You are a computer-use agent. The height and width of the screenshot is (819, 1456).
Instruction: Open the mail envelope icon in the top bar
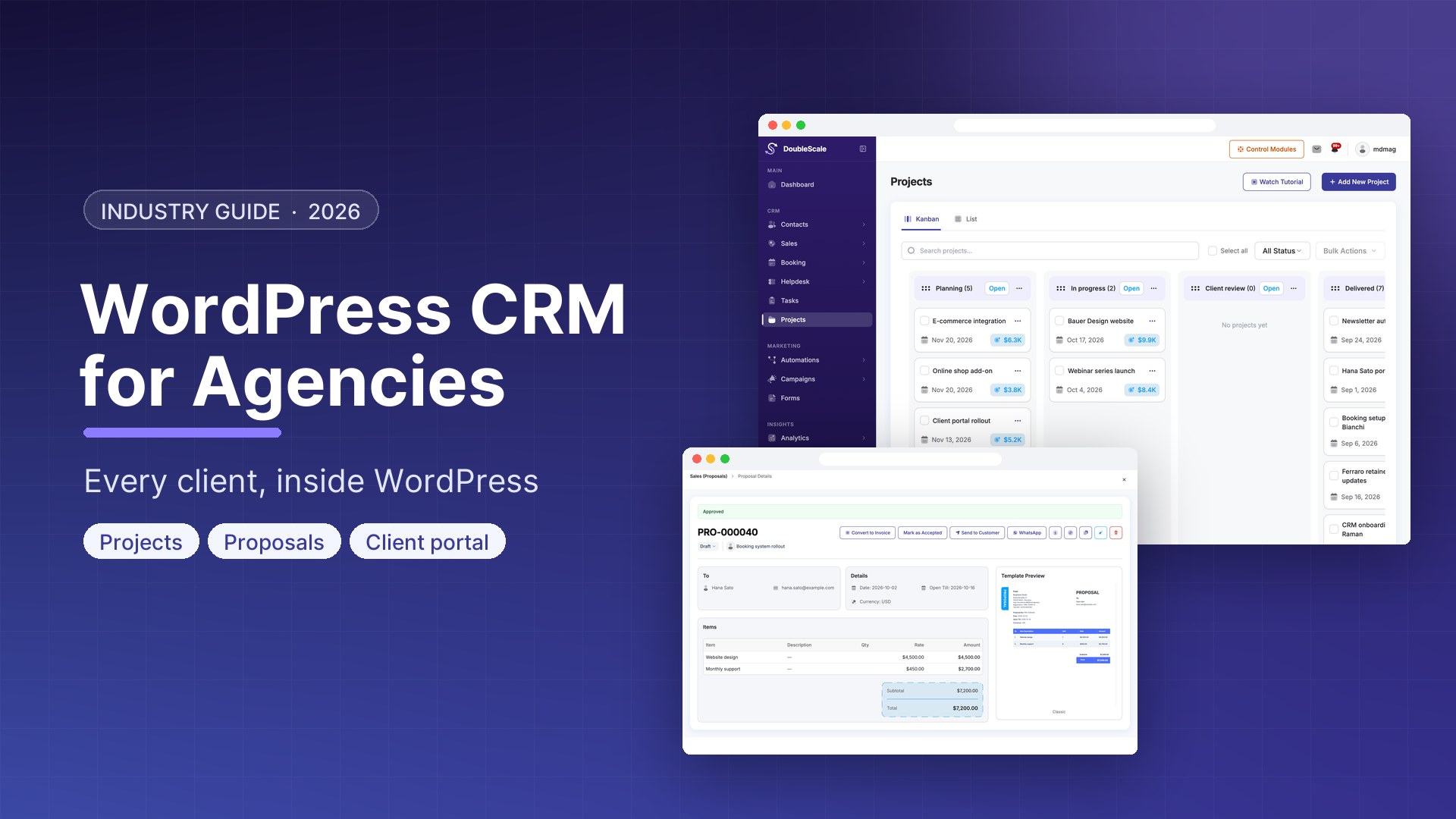(x=1316, y=149)
